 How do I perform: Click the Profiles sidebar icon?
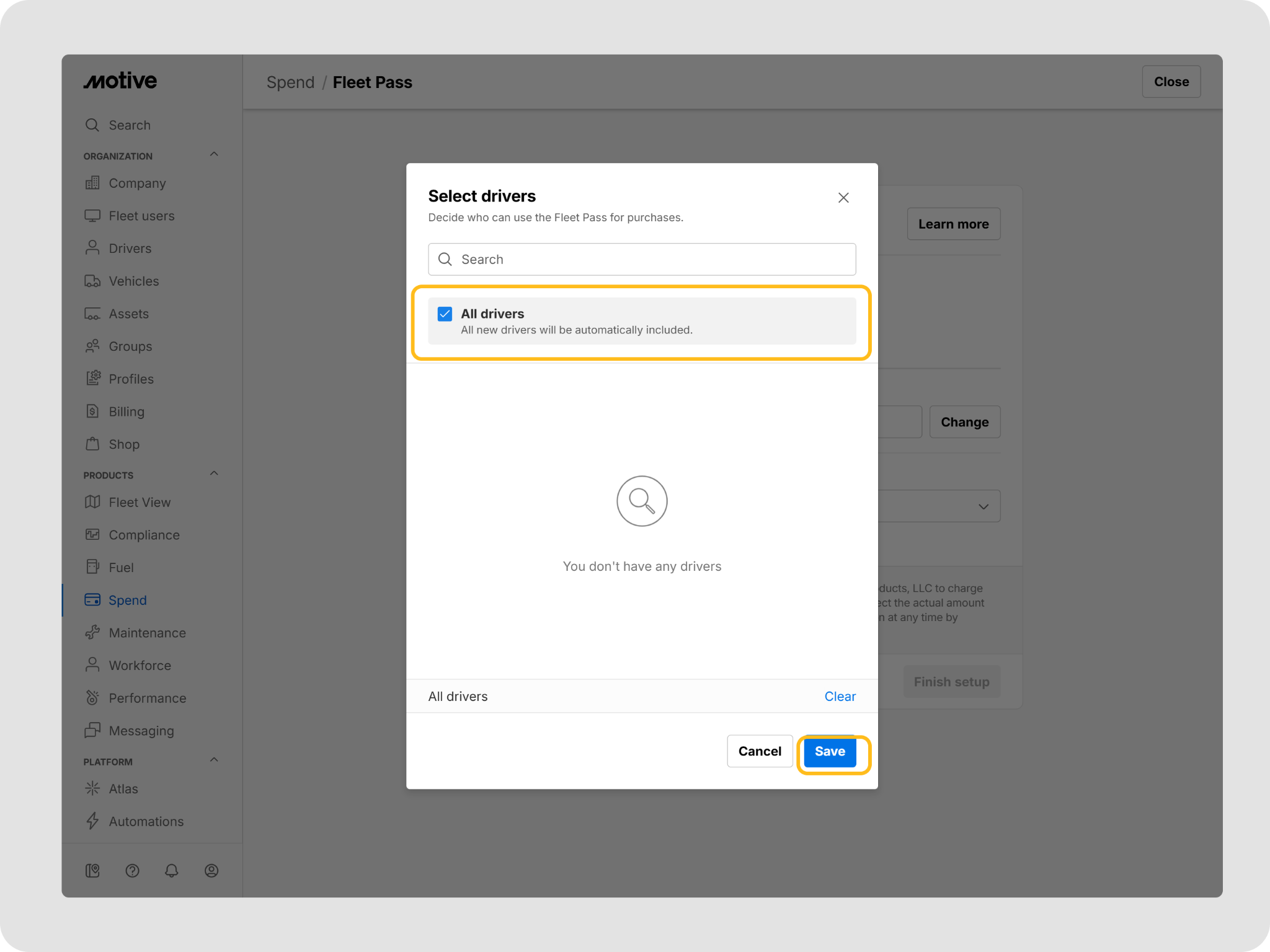coord(92,379)
